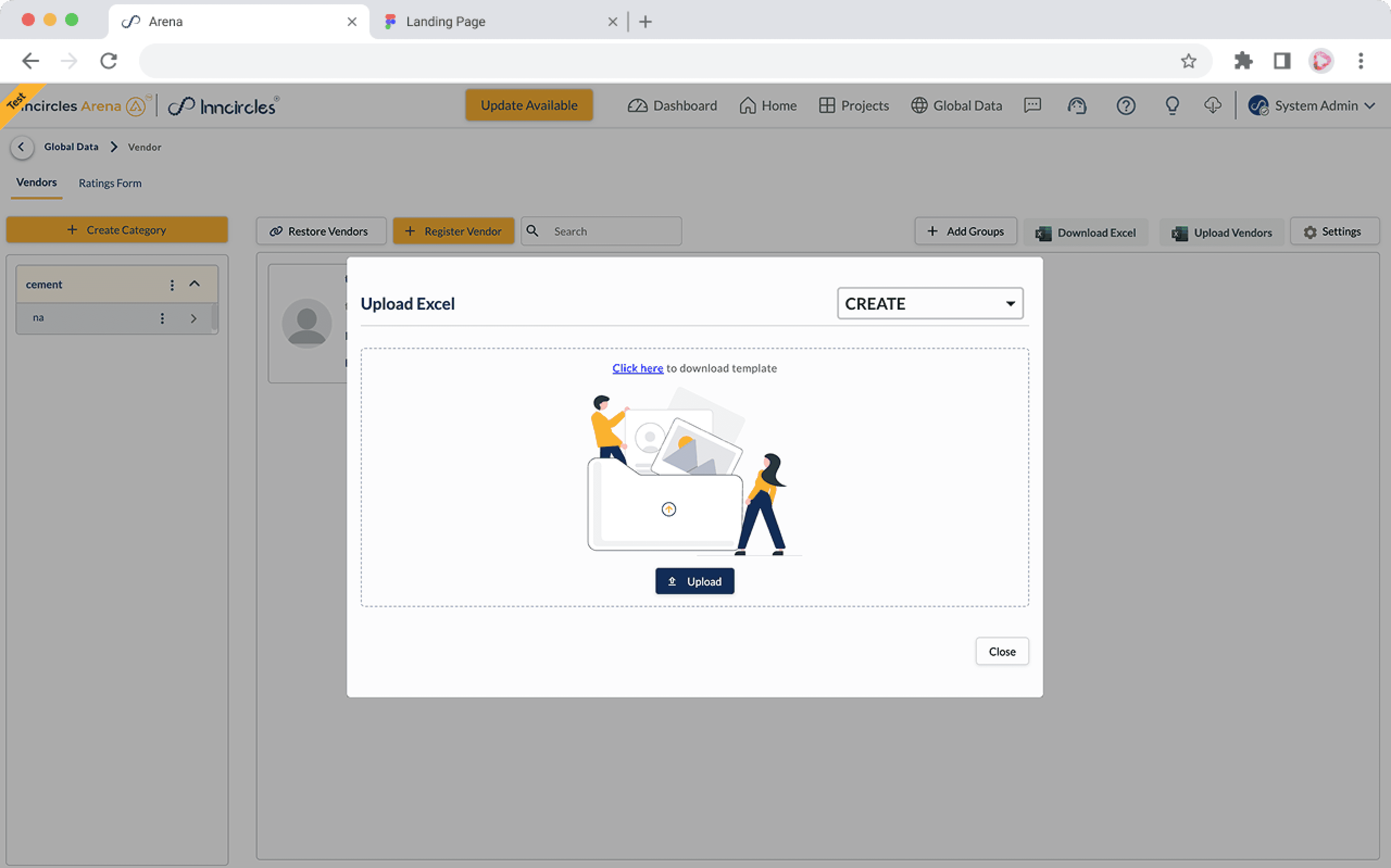
Task: Click the Upload button in dialog
Action: [x=694, y=581]
